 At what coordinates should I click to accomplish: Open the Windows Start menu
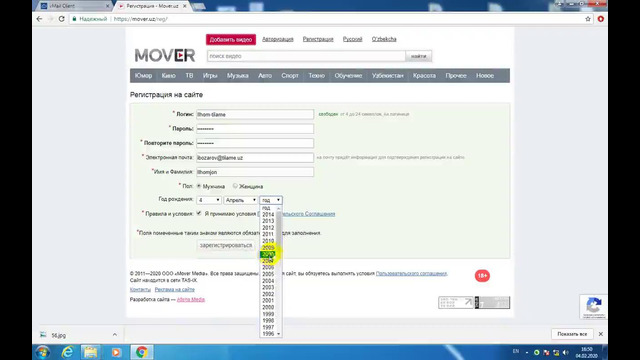point(42,352)
